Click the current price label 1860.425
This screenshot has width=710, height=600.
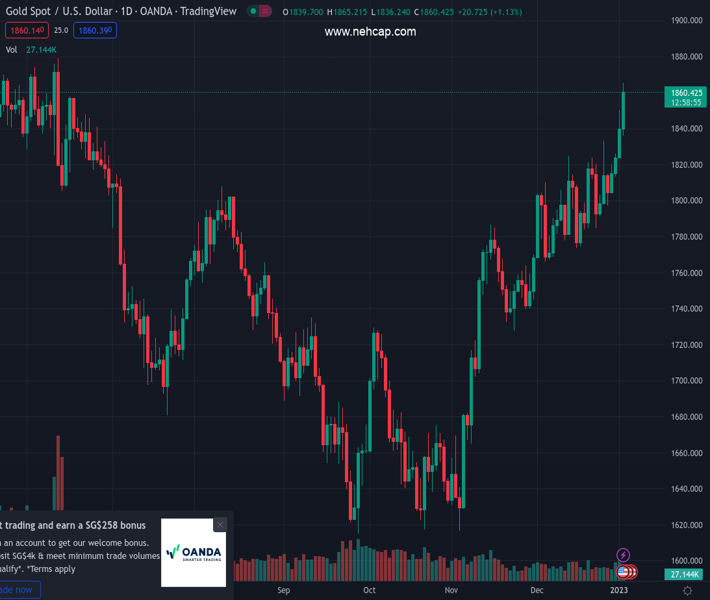point(685,92)
